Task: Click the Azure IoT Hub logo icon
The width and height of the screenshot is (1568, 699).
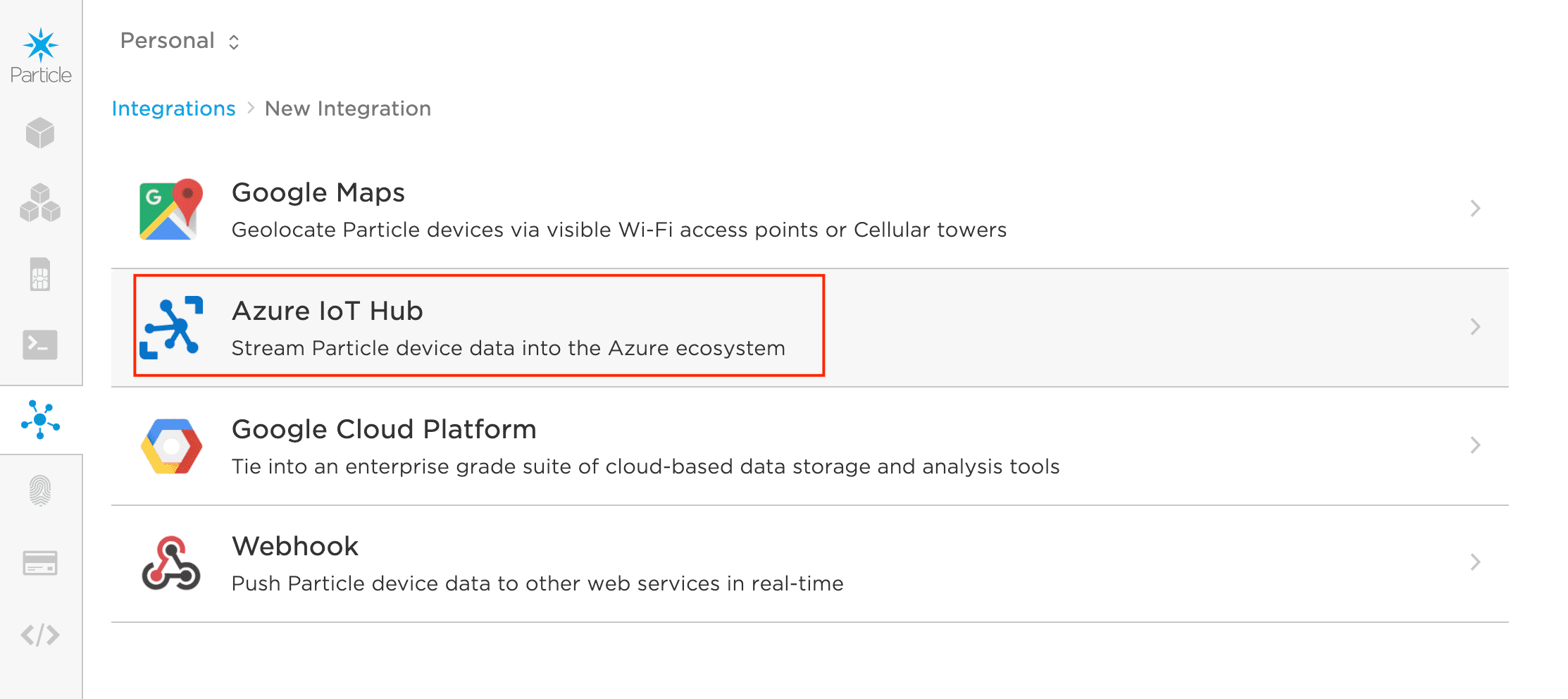Action: click(x=171, y=328)
